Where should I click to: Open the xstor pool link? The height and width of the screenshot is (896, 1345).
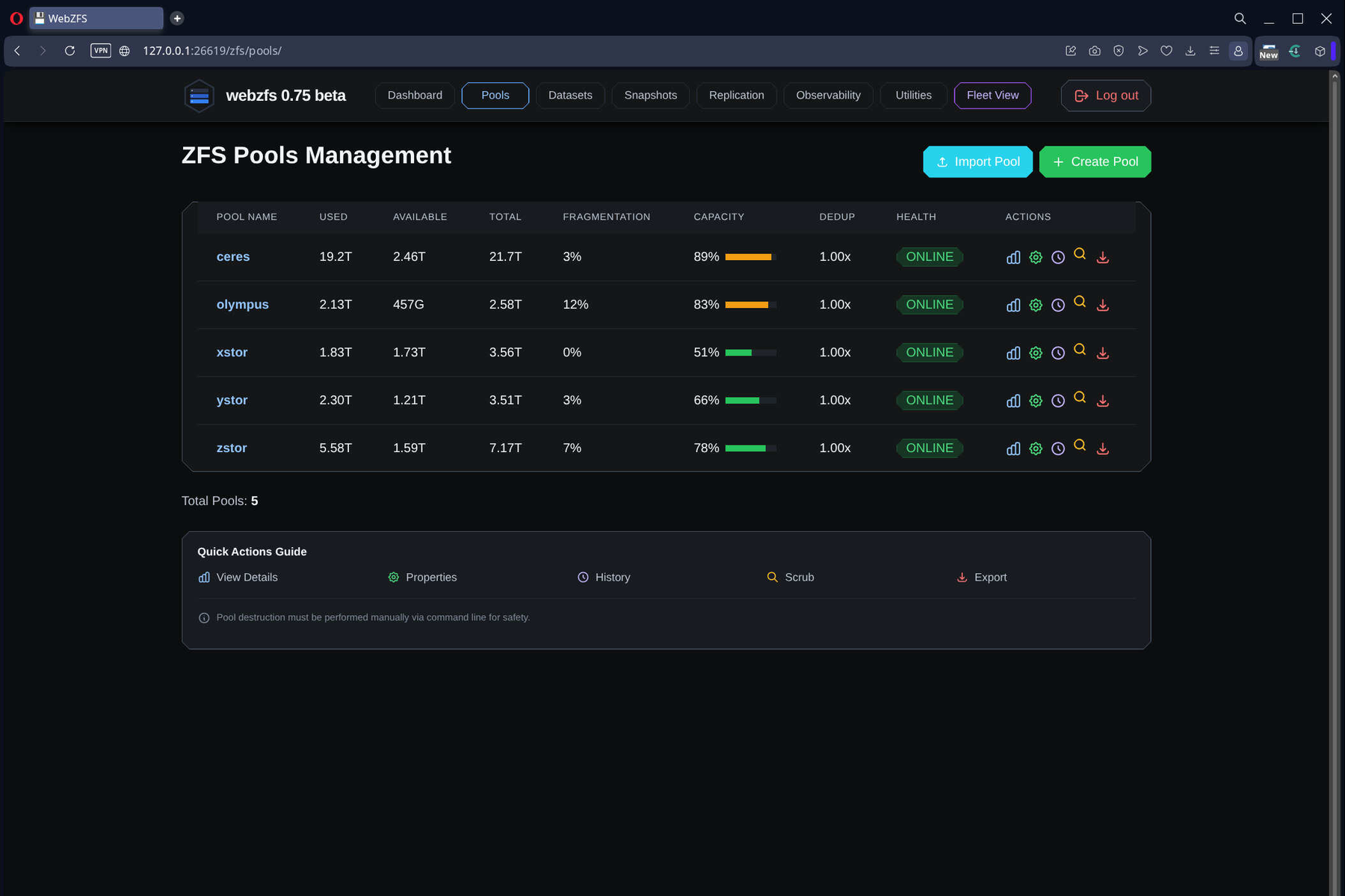pyautogui.click(x=232, y=352)
